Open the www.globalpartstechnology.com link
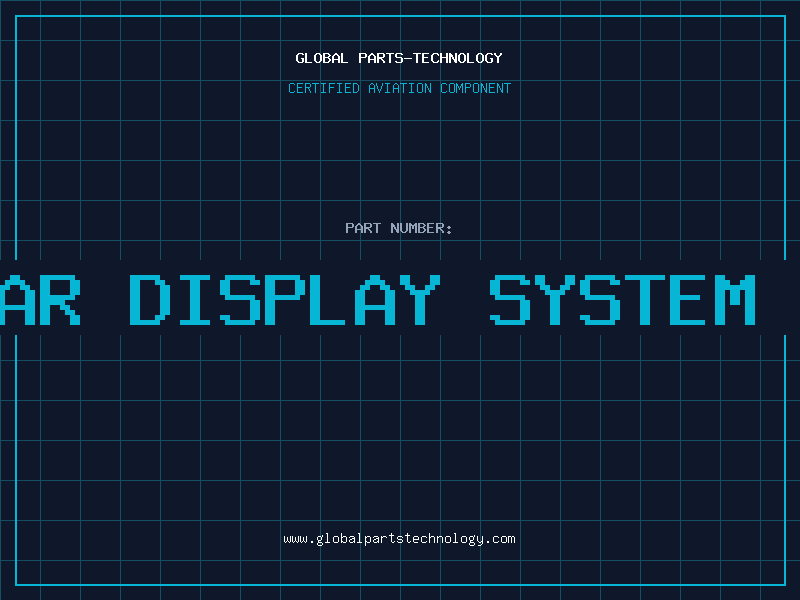This screenshot has width=800, height=600. (x=399, y=539)
